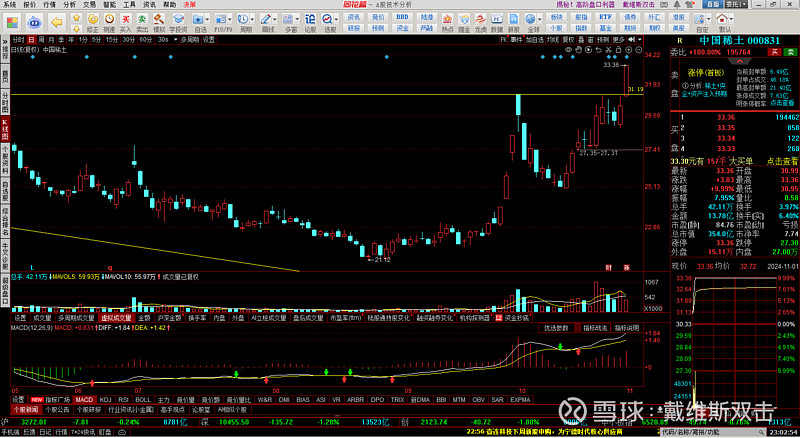Viewport: 800px width, 438px height.
Task: Switch chart period to 周 (weekly)
Action: (x=41, y=39)
